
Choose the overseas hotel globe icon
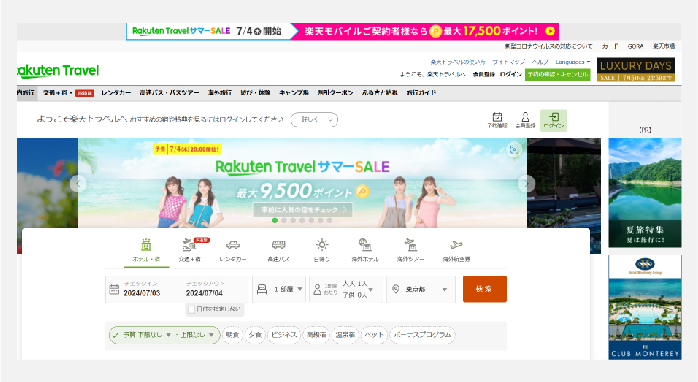coord(365,244)
